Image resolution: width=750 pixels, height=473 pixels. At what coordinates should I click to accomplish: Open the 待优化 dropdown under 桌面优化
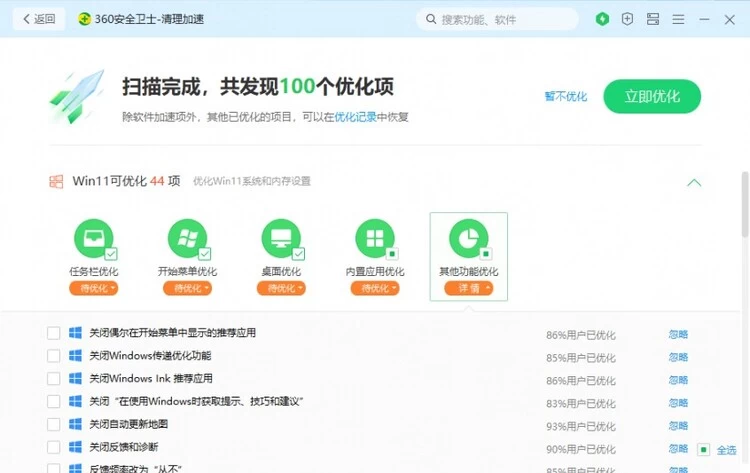click(281, 288)
